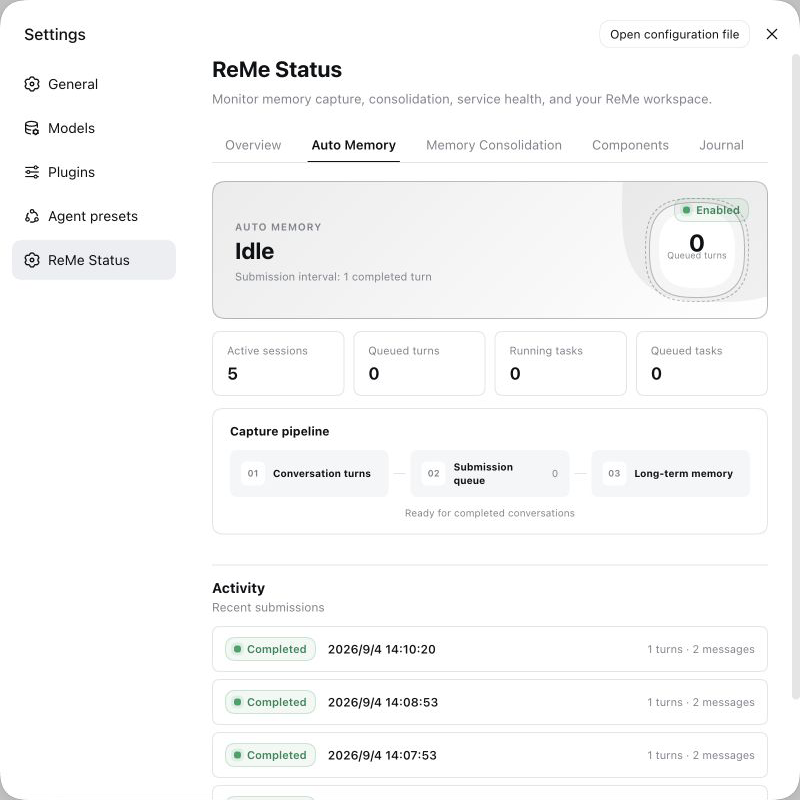Open the Agent presets section

point(94,216)
